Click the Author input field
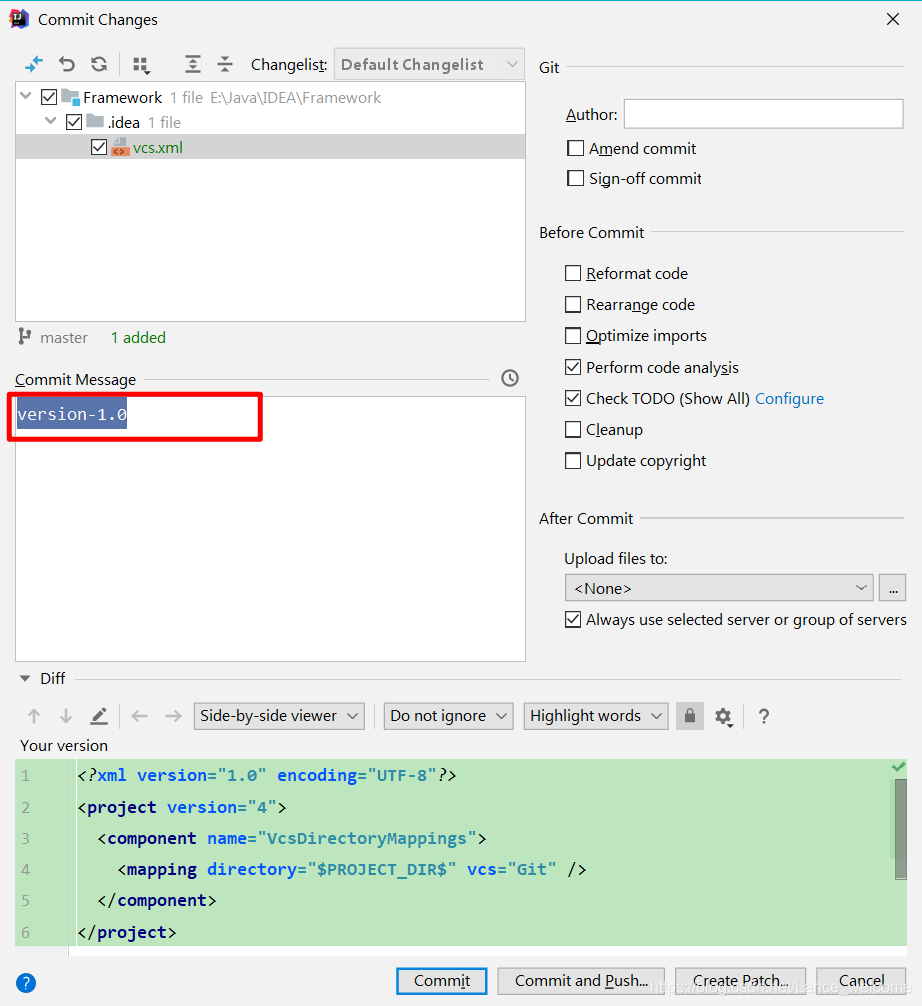The image size is (922, 1006). (764, 114)
